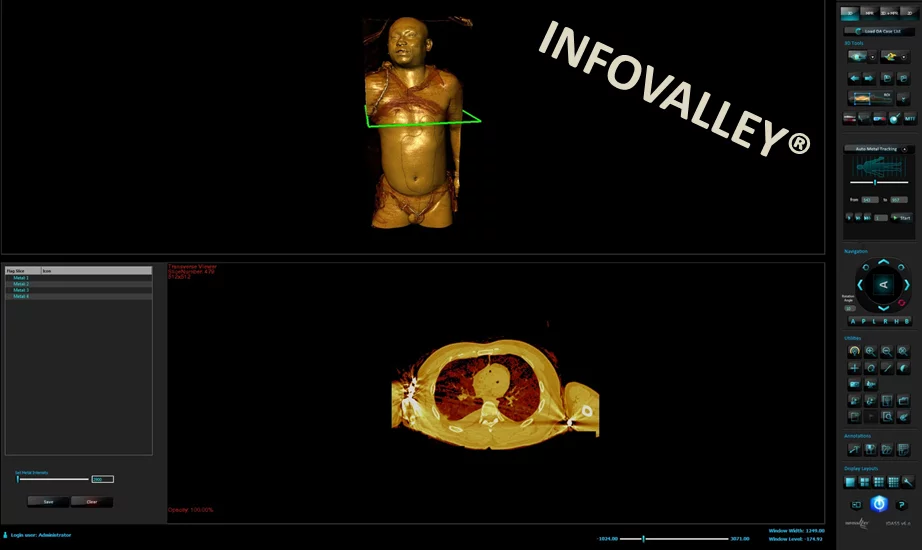Image resolution: width=922 pixels, height=550 pixels.
Task: Rotate view right with navigation arrow
Action: [x=907, y=285]
